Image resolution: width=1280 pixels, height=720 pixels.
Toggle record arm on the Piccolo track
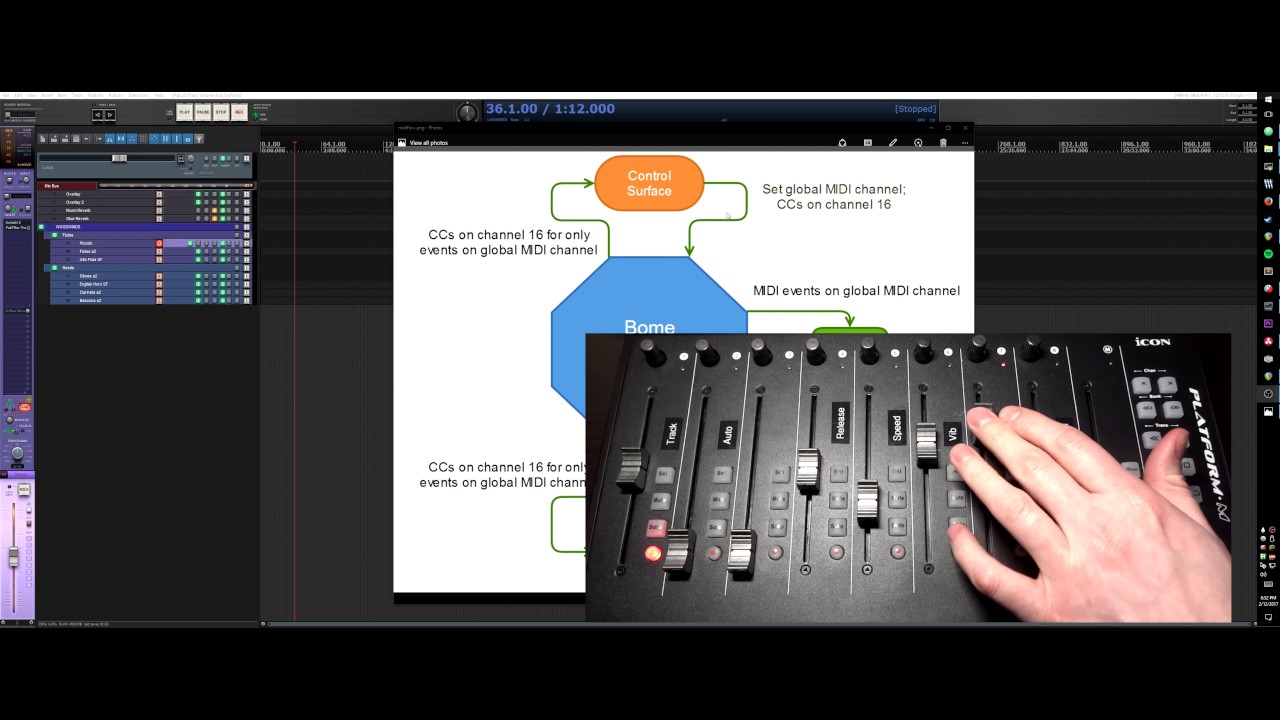click(159, 243)
